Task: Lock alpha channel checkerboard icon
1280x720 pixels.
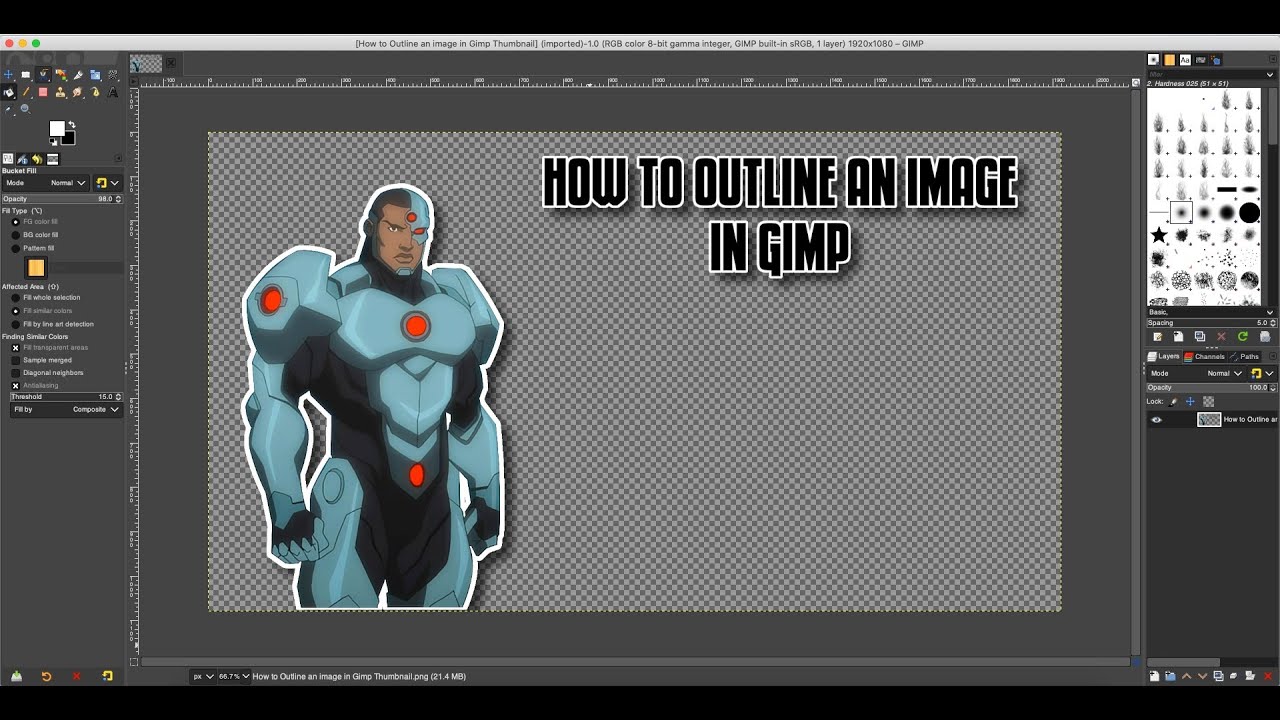Action: pyautogui.click(x=1208, y=402)
